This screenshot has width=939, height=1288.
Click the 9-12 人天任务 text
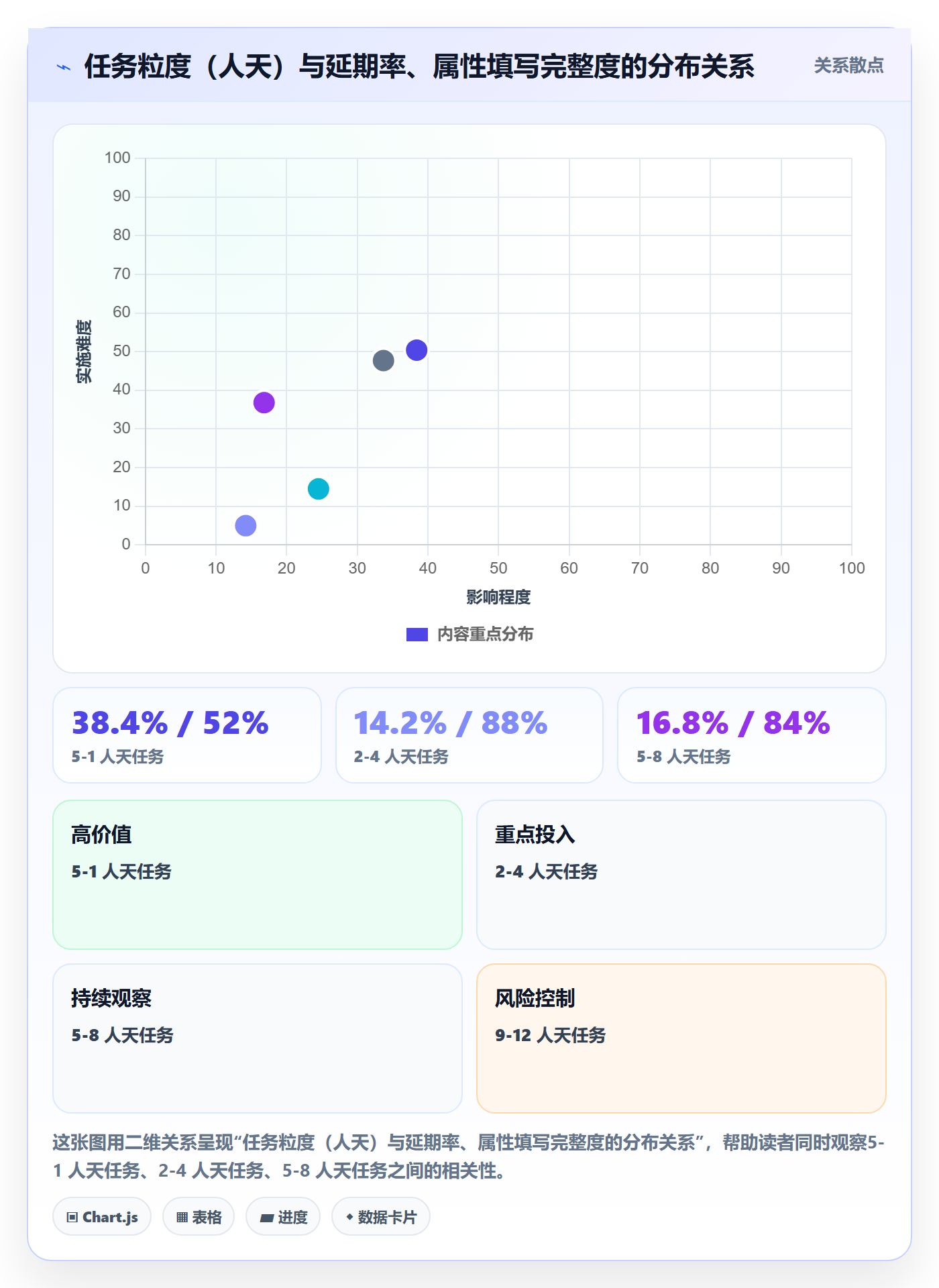tap(550, 1035)
